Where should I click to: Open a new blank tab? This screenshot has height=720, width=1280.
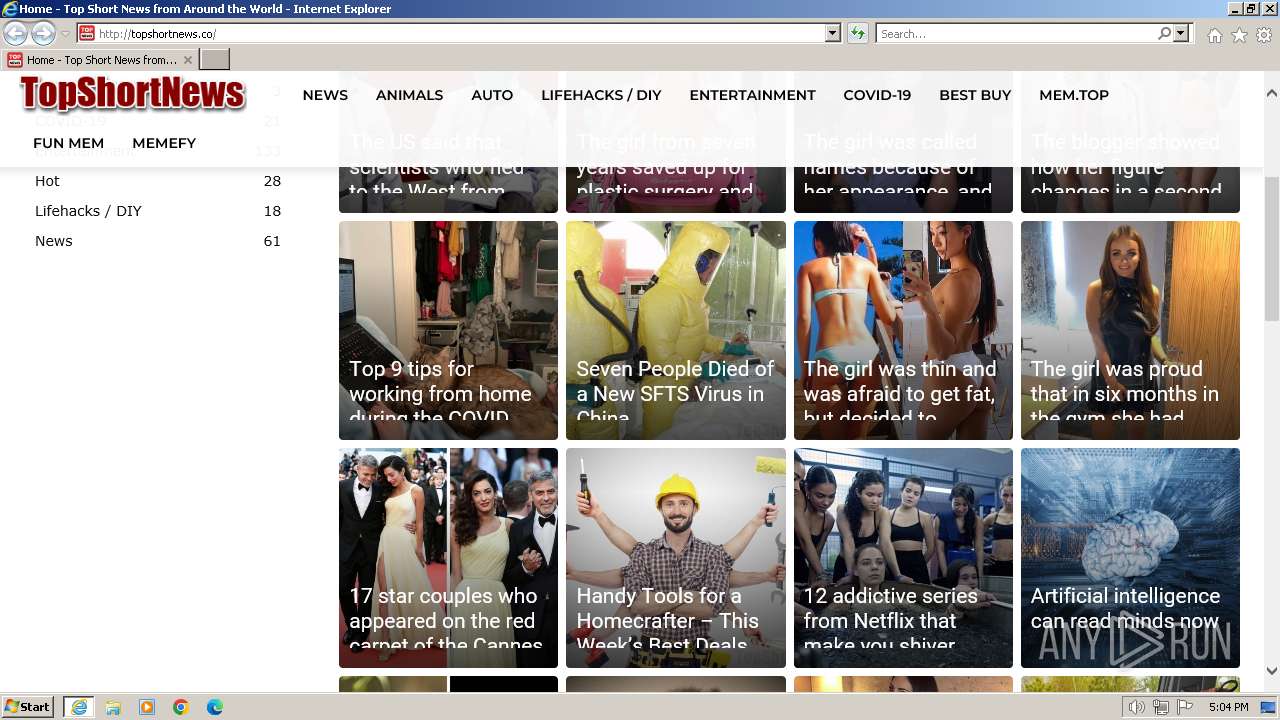(215, 60)
